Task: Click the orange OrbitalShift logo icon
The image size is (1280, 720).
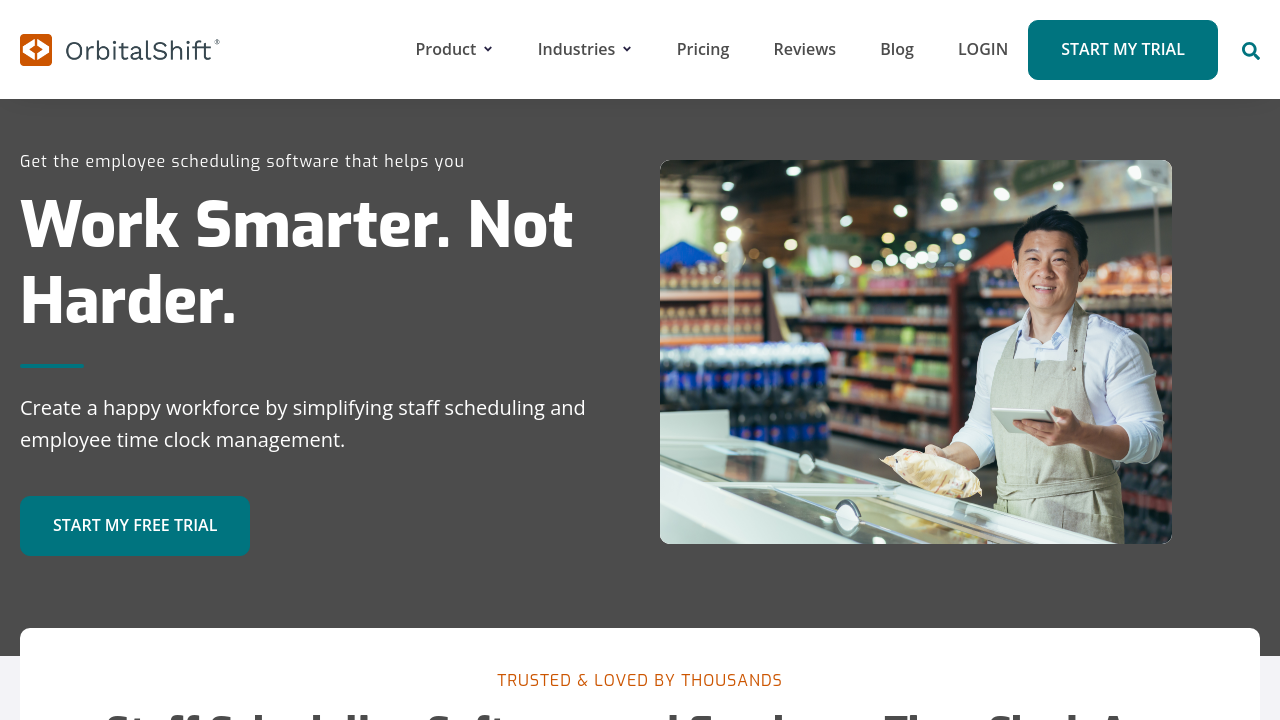Action: 36,50
